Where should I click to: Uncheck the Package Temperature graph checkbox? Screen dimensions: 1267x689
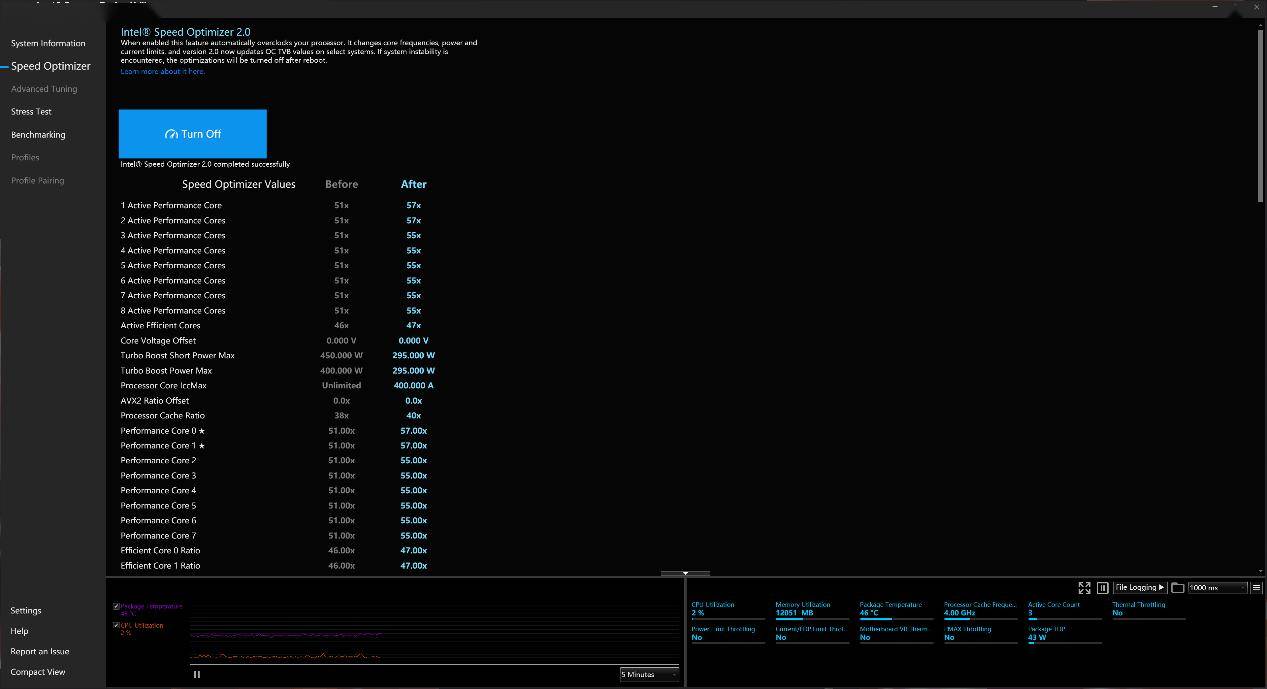117,606
